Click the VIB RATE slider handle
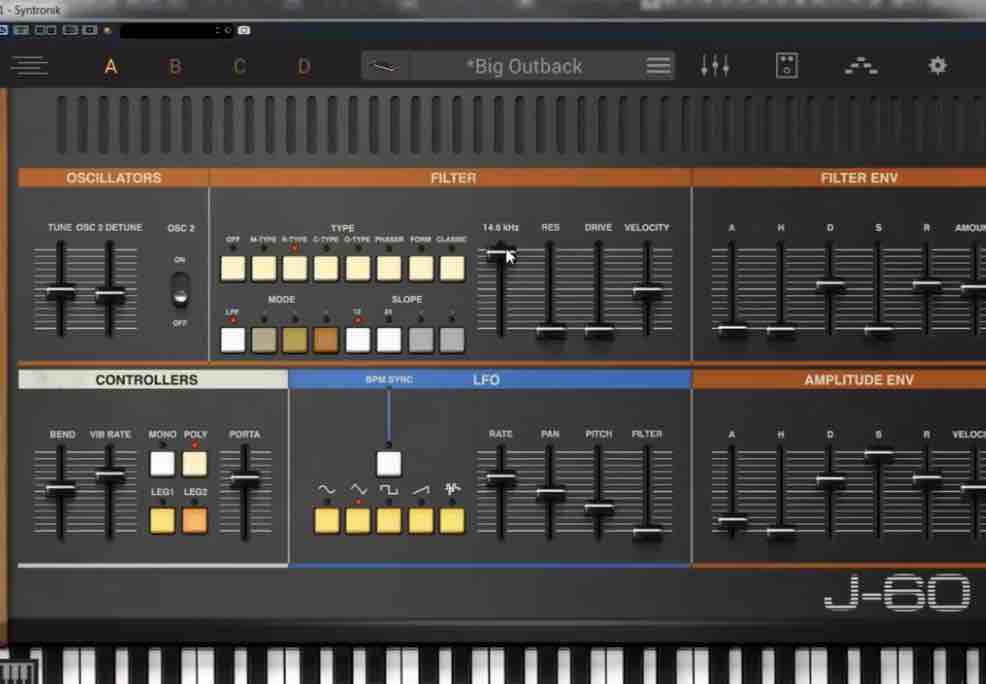 click(x=109, y=475)
